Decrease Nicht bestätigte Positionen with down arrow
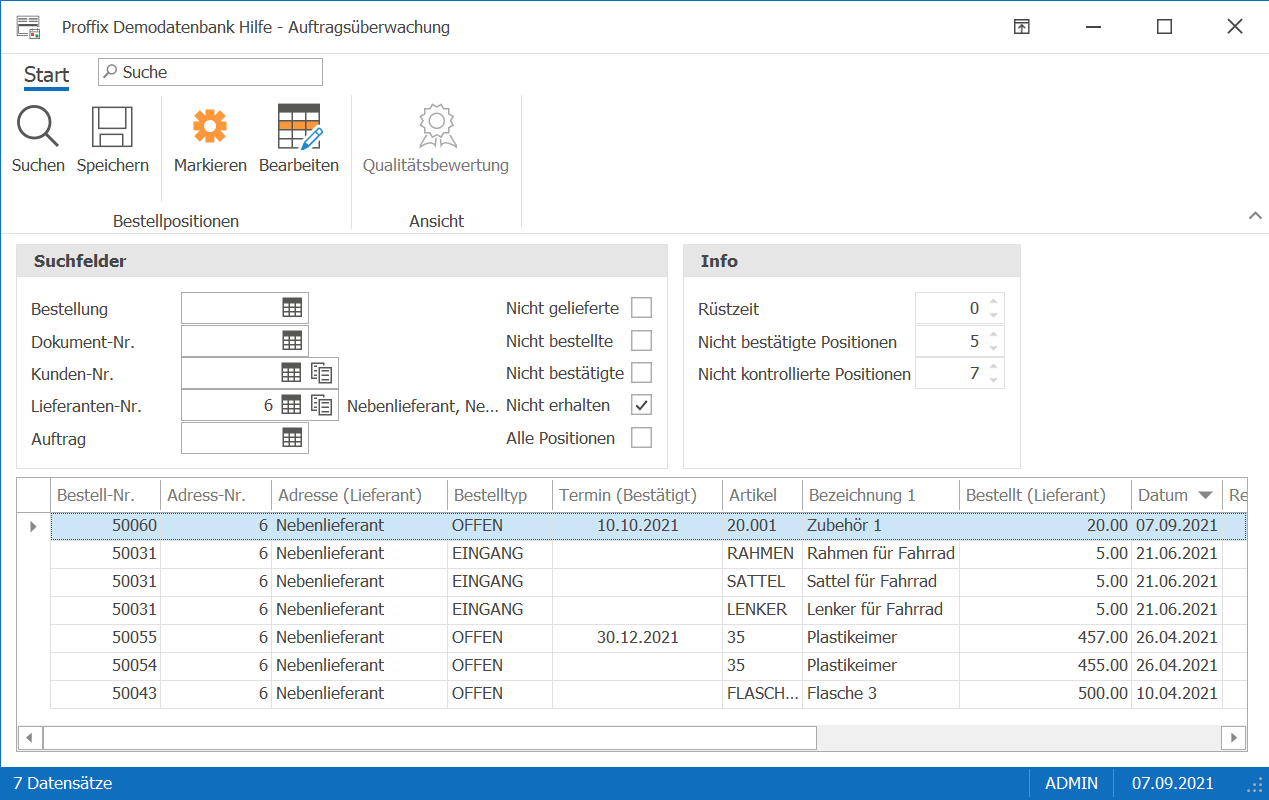 pos(993,348)
